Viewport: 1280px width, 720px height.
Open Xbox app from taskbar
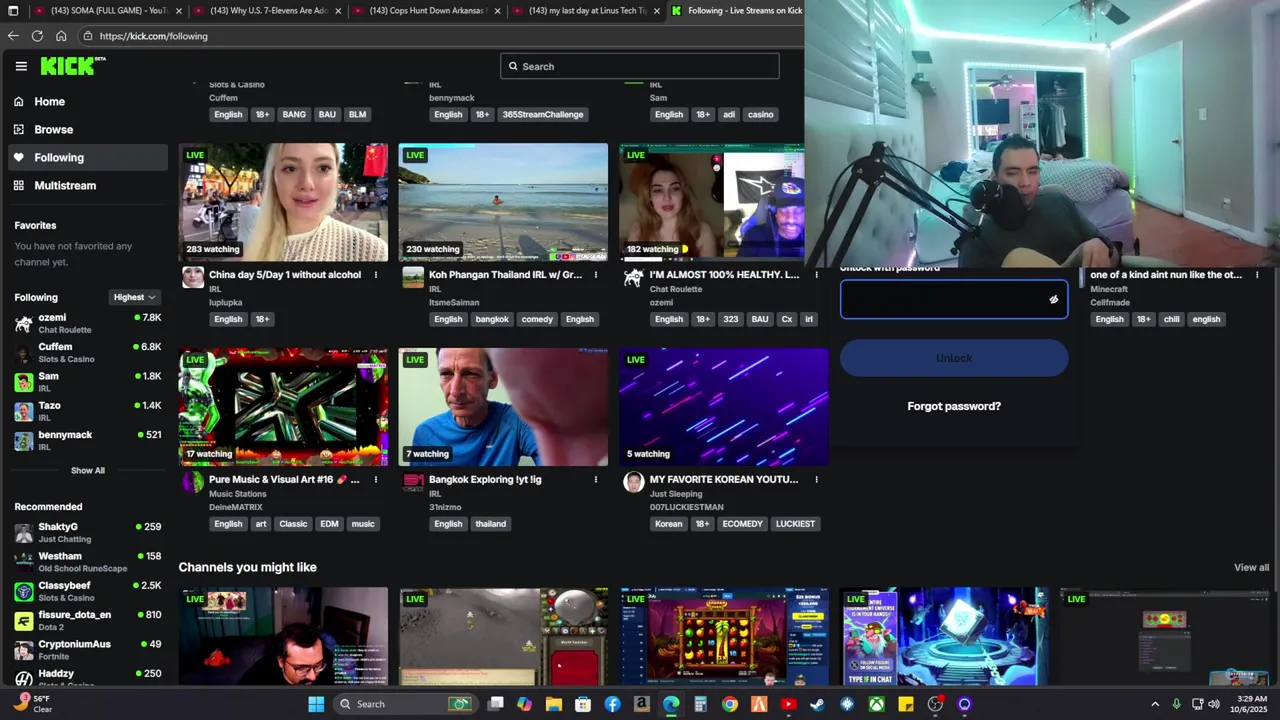876,704
